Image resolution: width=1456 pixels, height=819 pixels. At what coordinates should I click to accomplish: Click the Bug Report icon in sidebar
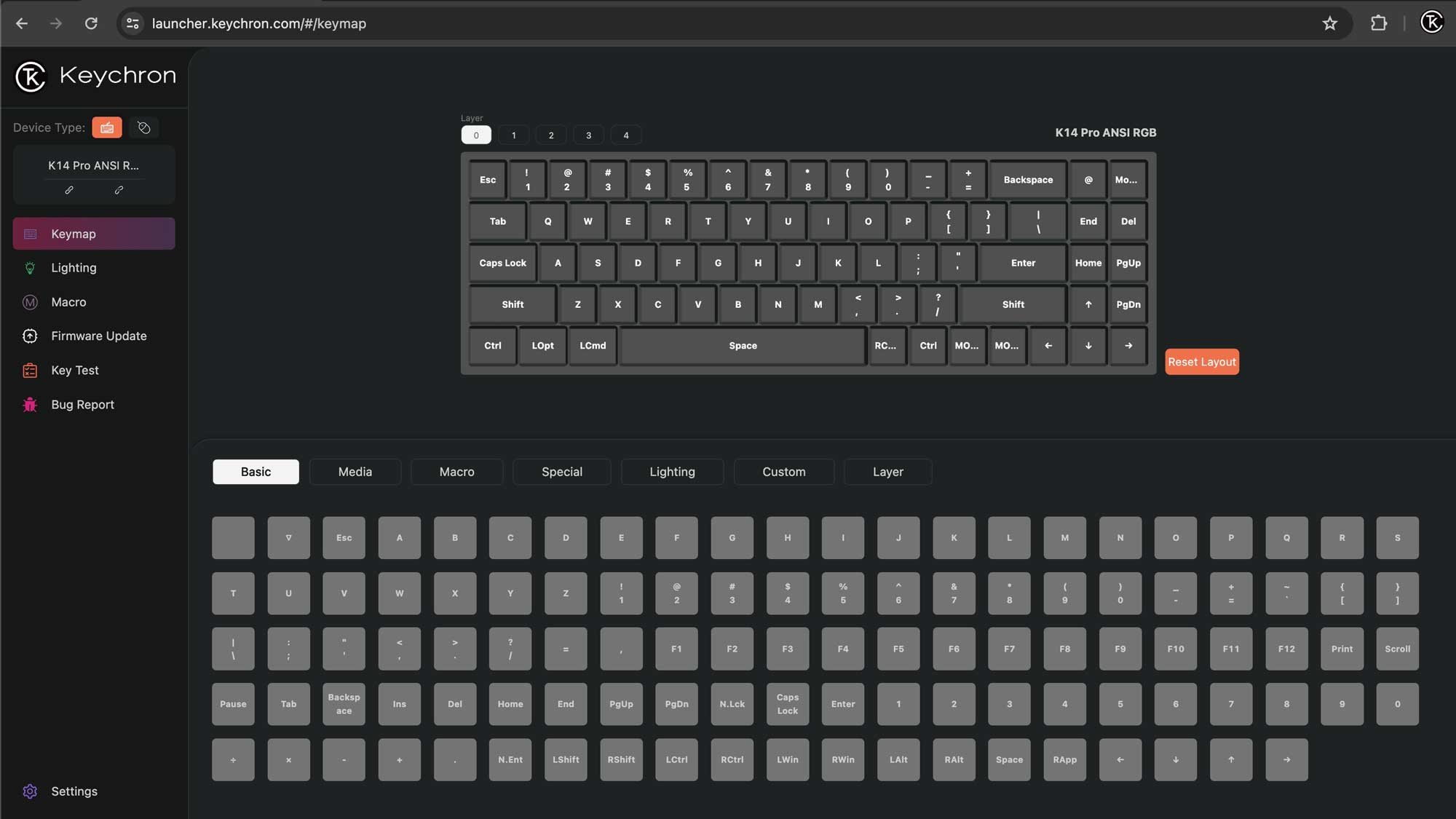point(30,404)
